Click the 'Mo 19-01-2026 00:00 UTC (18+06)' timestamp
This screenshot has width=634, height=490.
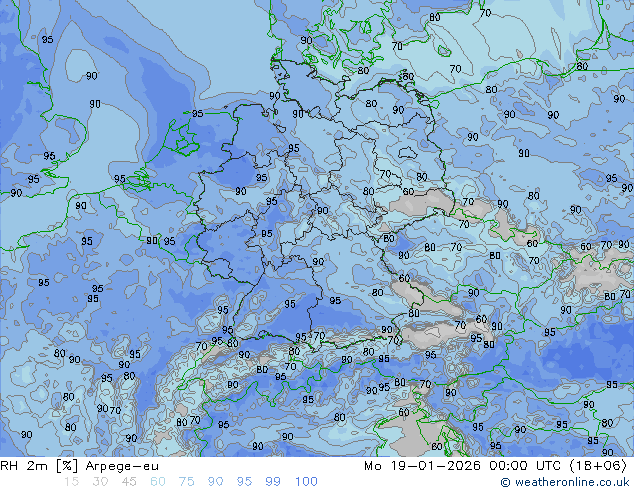pyautogui.click(x=495, y=466)
